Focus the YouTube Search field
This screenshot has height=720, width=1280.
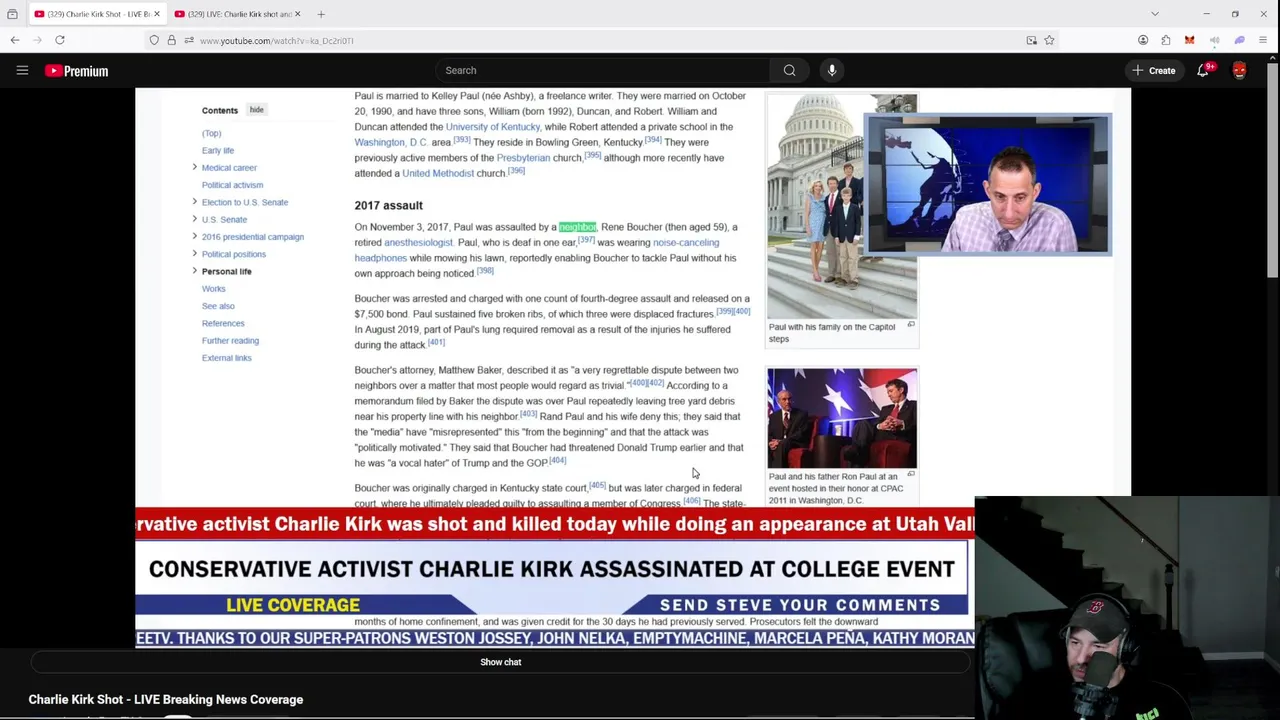tap(603, 70)
